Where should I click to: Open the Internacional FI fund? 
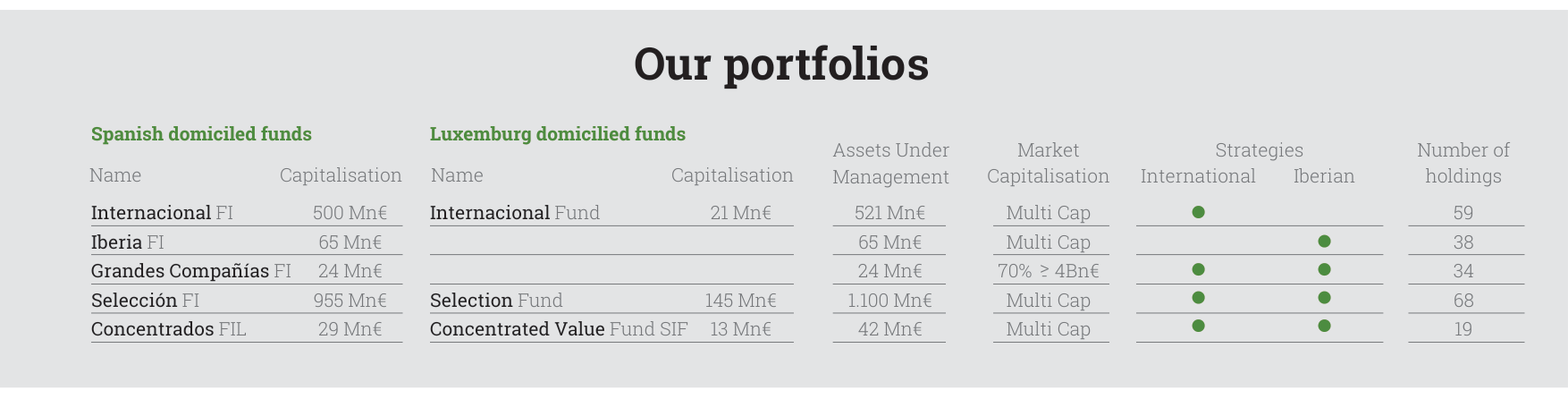(162, 213)
